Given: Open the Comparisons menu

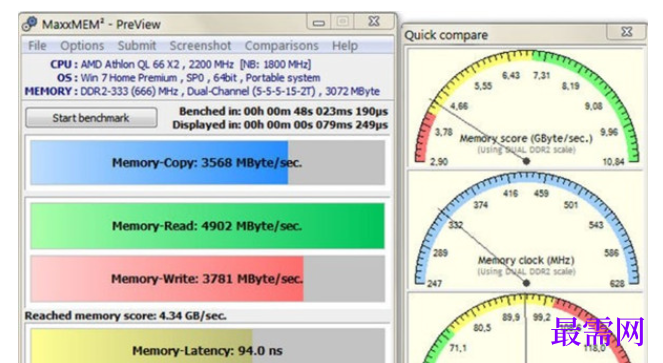Looking at the screenshot, I should click(x=281, y=45).
